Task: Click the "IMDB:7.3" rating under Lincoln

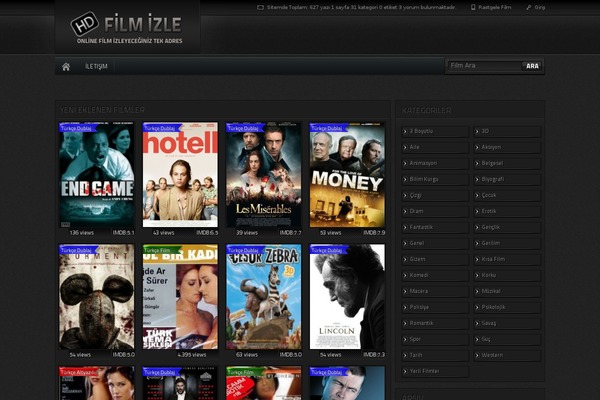Action: coord(374,355)
